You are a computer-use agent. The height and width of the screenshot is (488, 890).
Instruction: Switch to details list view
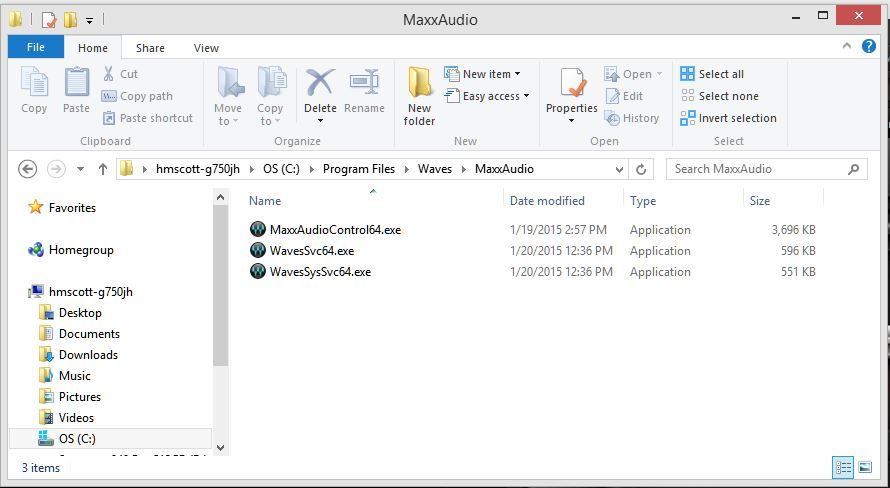pos(843,468)
